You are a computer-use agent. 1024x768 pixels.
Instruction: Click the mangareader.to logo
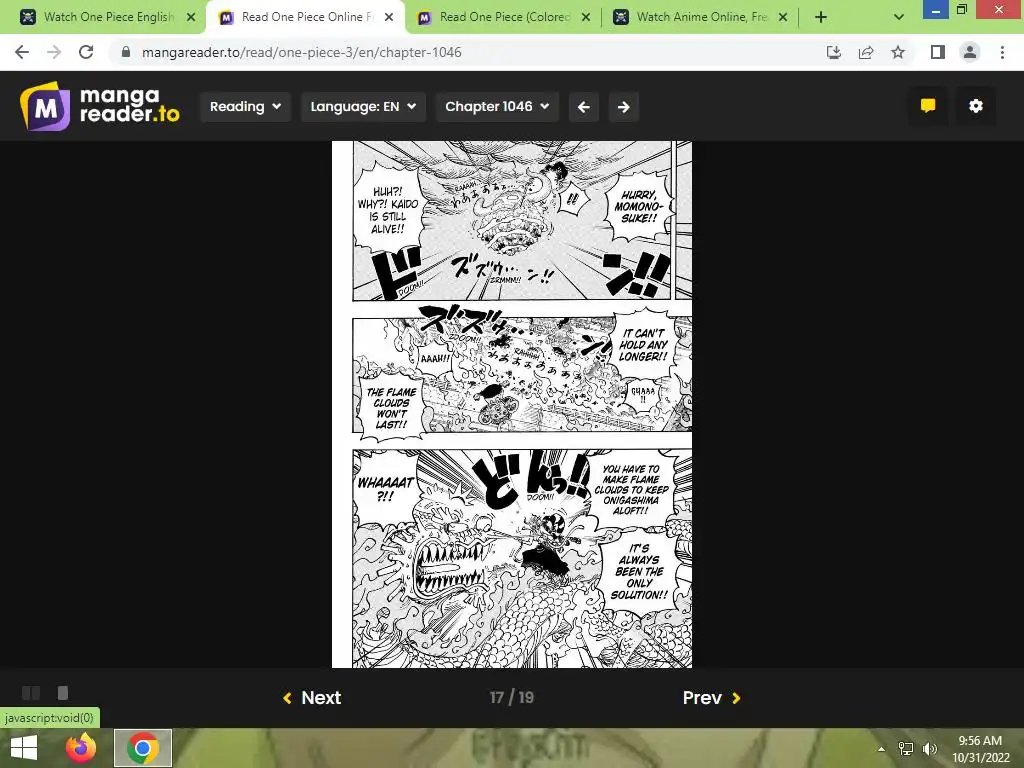99,106
